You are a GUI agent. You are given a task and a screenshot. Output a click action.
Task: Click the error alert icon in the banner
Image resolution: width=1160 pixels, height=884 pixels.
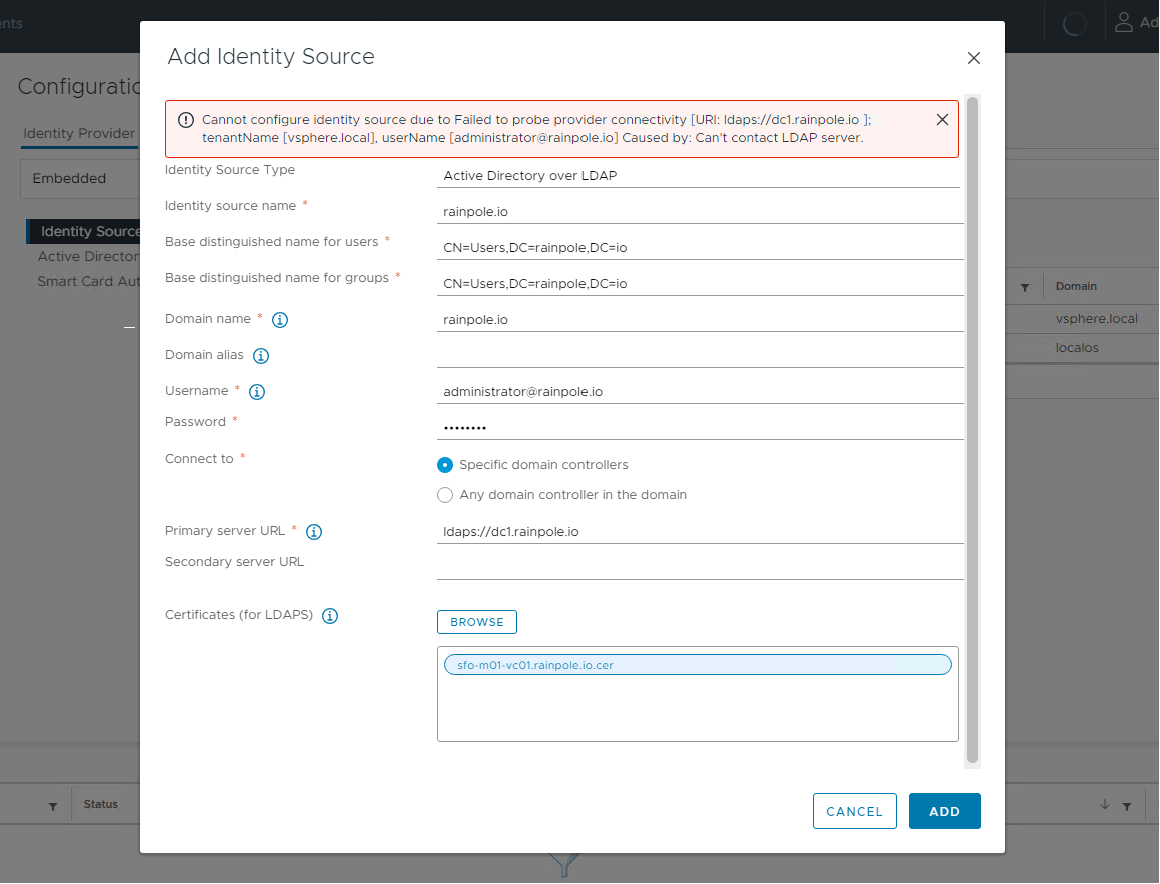click(x=185, y=119)
